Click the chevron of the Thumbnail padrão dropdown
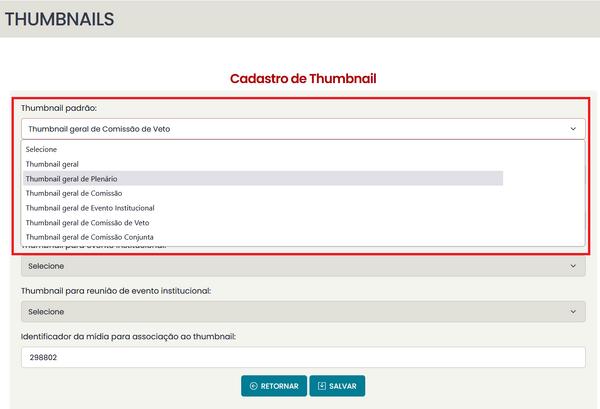Viewport: 600px width, 409px height. click(x=573, y=129)
